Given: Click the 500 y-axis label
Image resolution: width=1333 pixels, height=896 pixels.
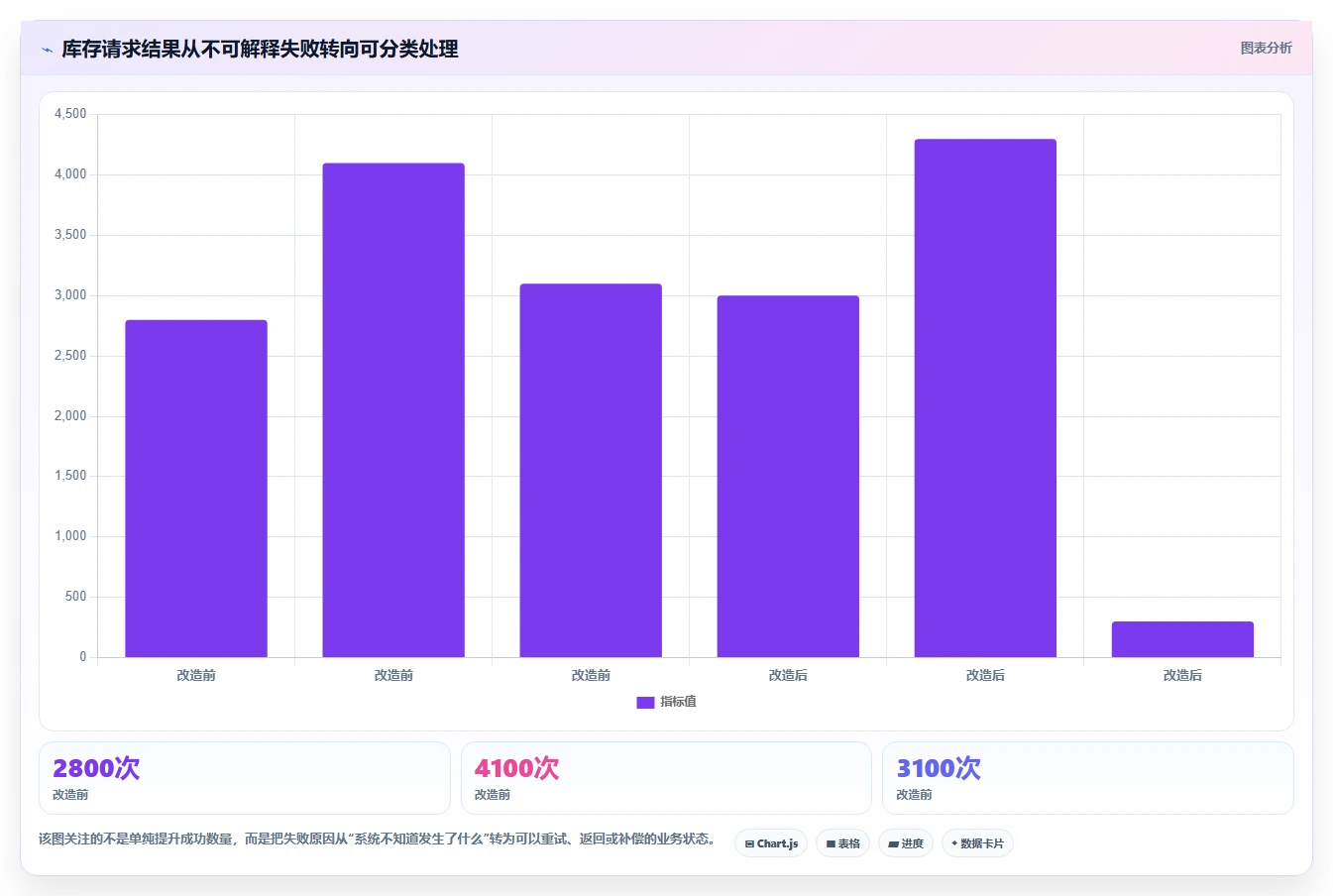Looking at the screenshot, I should tap(76, 597).
